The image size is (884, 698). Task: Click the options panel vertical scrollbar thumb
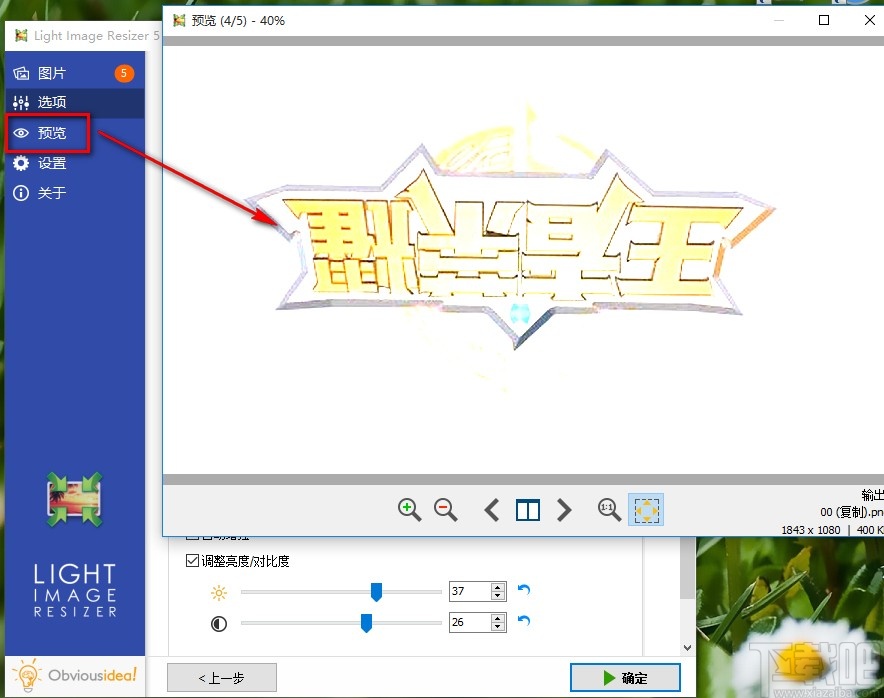click(x=687, y=568)
